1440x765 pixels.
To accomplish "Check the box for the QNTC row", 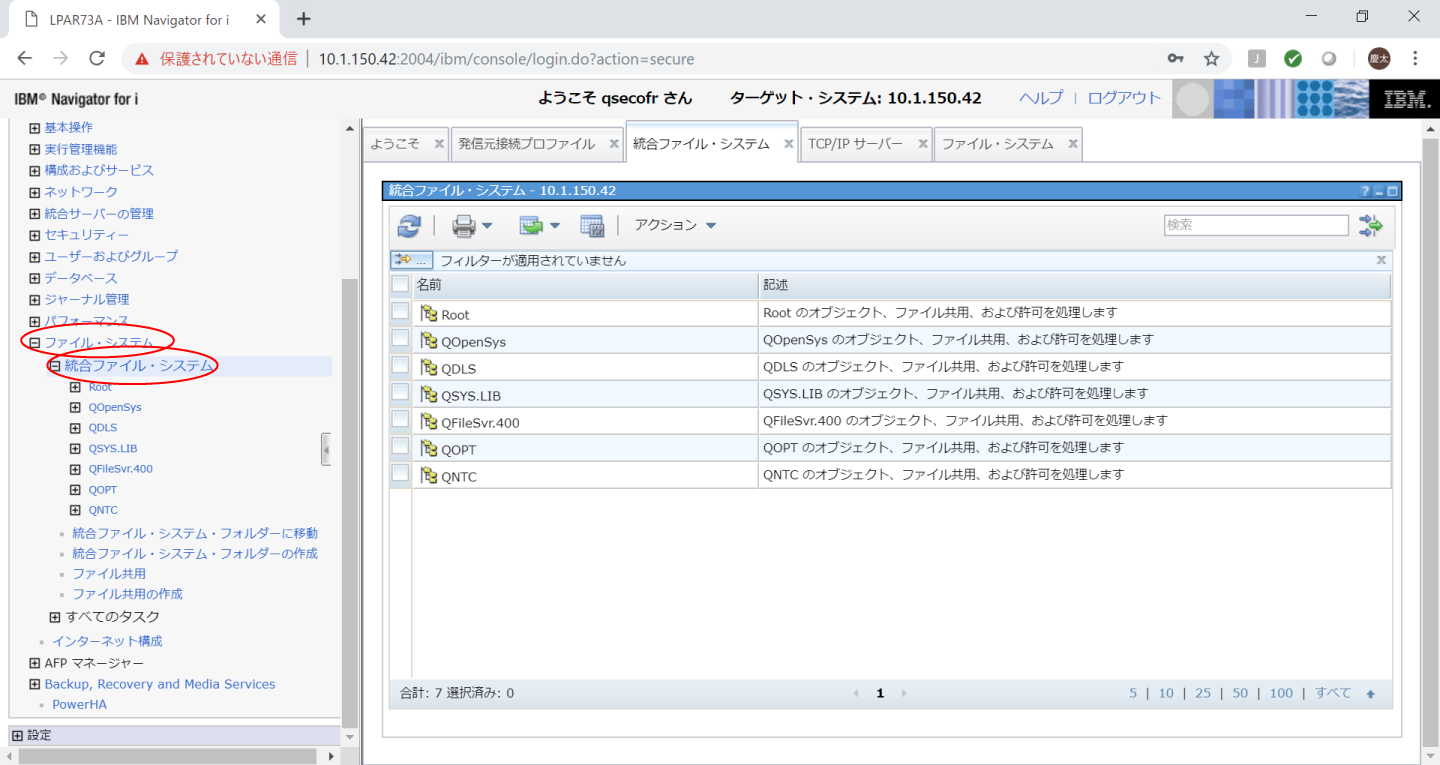I will tap(400, 473).
